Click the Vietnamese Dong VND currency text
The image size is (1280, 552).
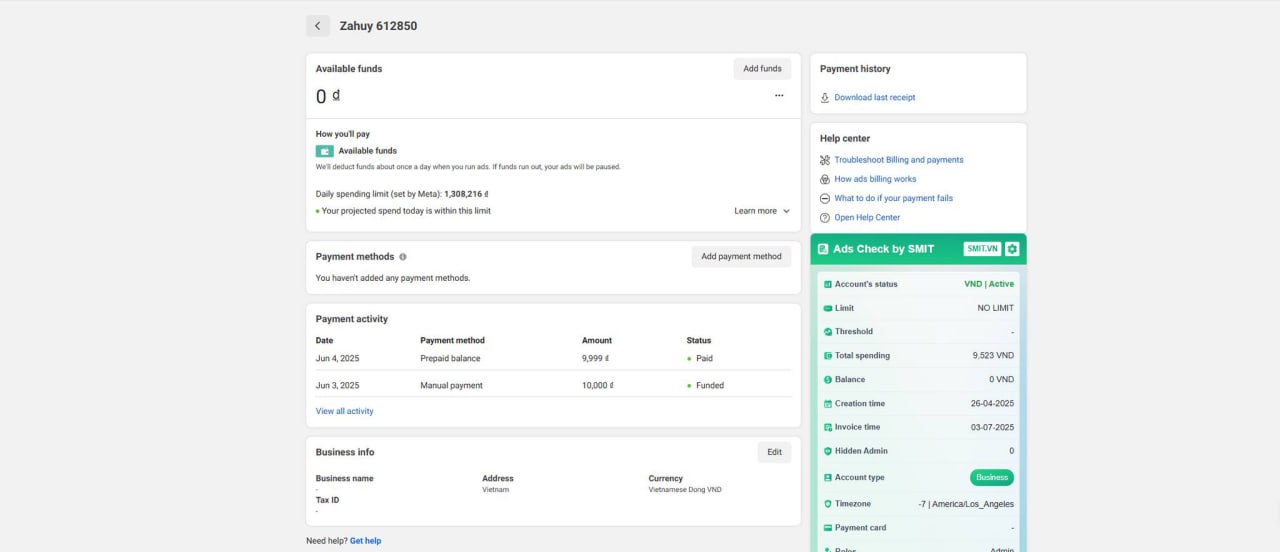(685, 490)
